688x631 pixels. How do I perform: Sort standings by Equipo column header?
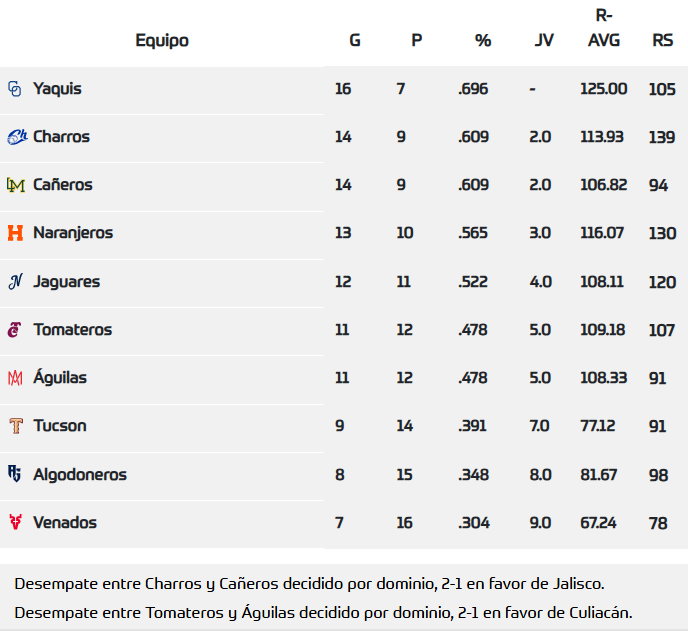(162, 41)
